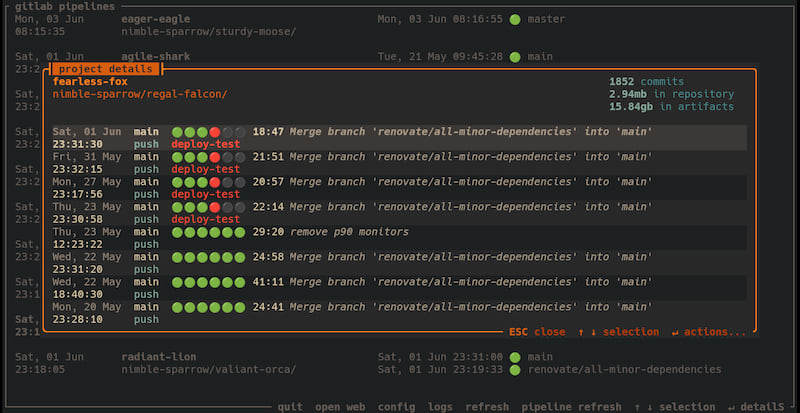This screenshot has width=800, height=413.
Task: Select the agile-shark project row
Action: click(399, 57)
